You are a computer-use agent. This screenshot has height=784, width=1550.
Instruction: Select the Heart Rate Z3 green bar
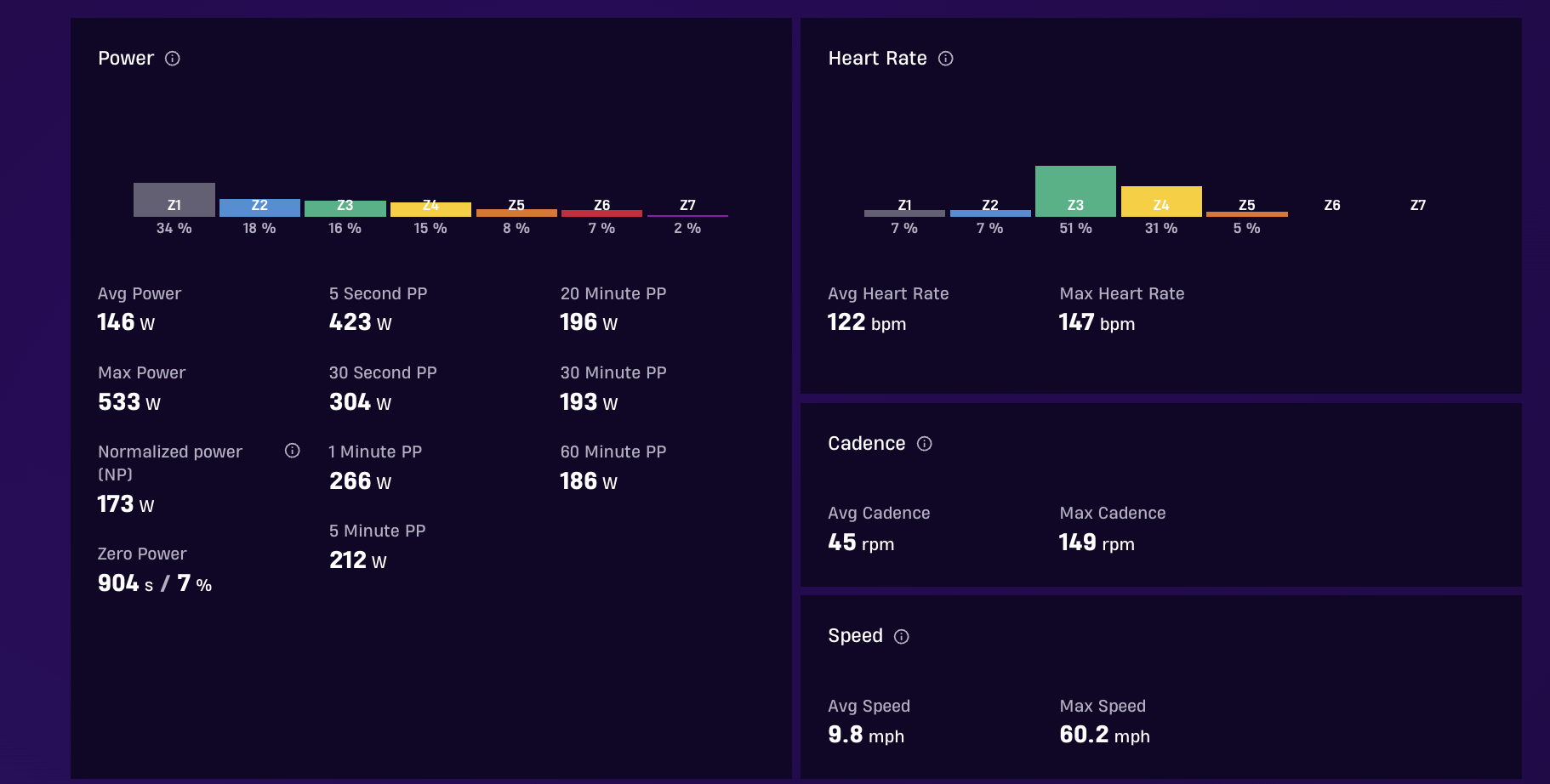pyautogui.click(x=1075, y=191)
